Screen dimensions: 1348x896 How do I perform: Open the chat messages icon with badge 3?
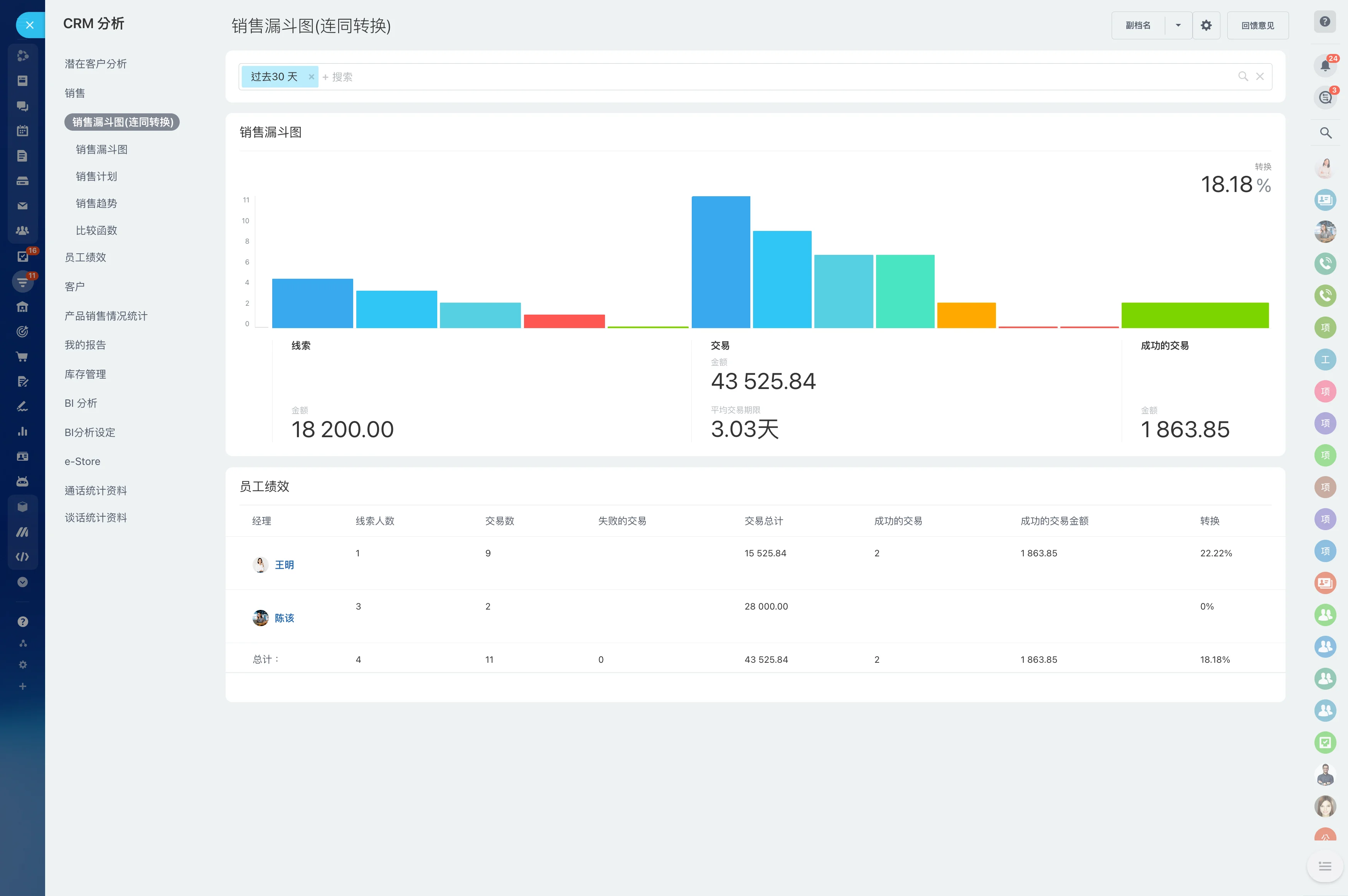[x=1324, y=98]
